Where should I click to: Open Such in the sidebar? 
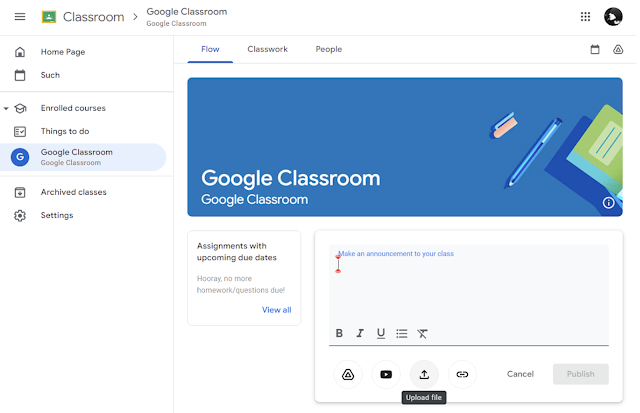click(x=50, y=75)
